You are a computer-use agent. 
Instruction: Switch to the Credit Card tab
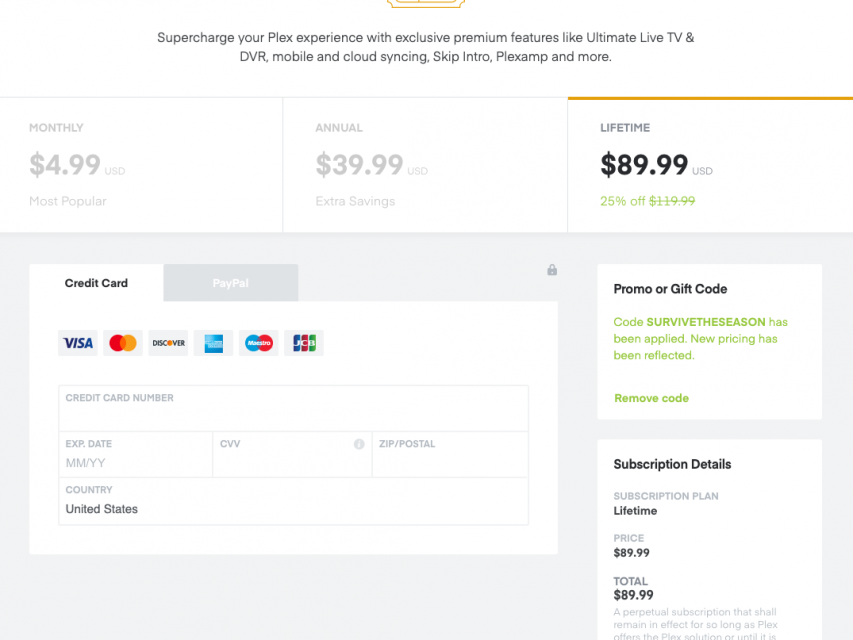point(96,283)
